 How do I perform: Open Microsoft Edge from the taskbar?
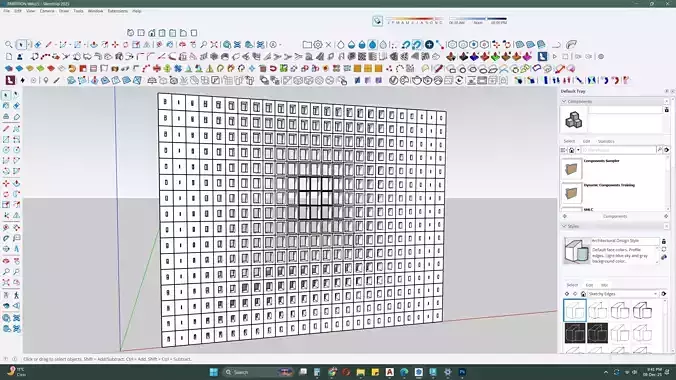coord(404,372)
